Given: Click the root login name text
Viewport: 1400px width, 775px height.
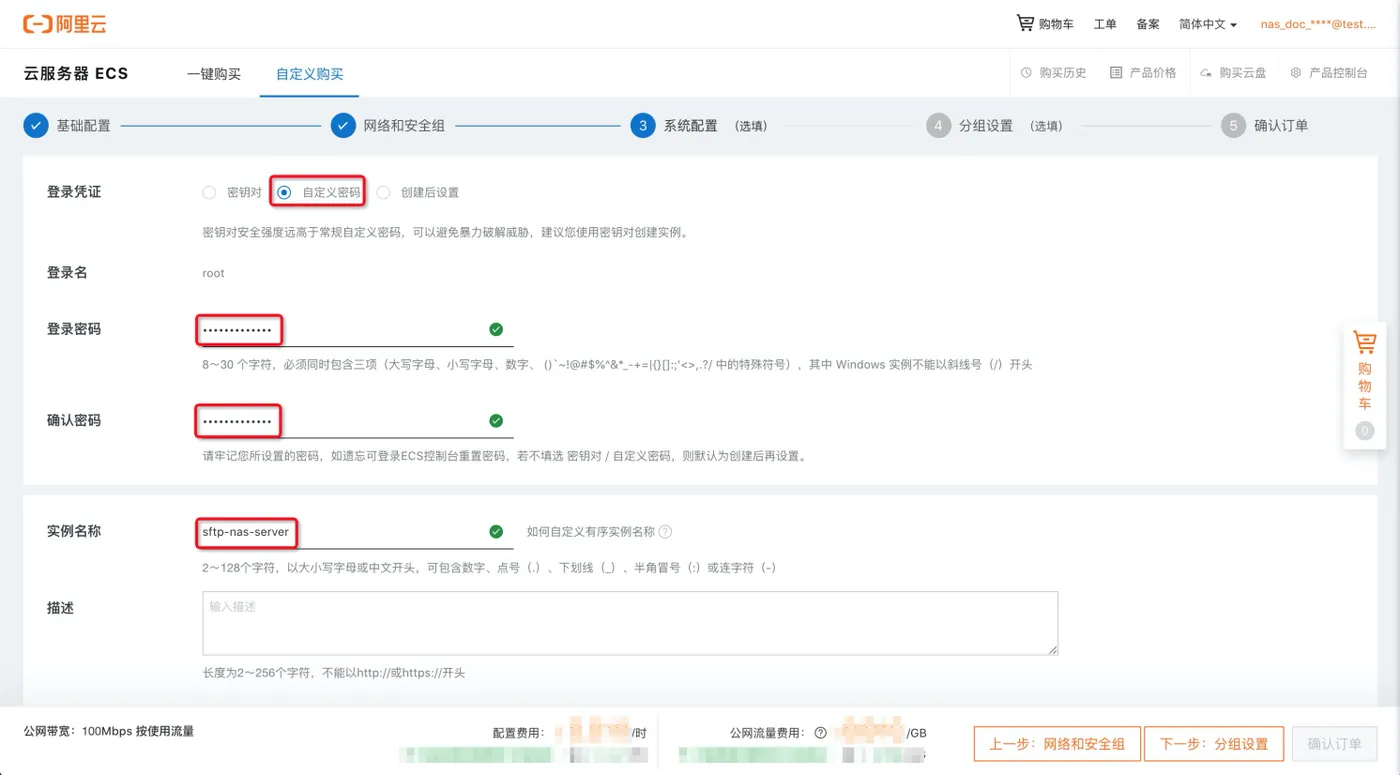Looking at the screenshot, I should click(213, 273).
